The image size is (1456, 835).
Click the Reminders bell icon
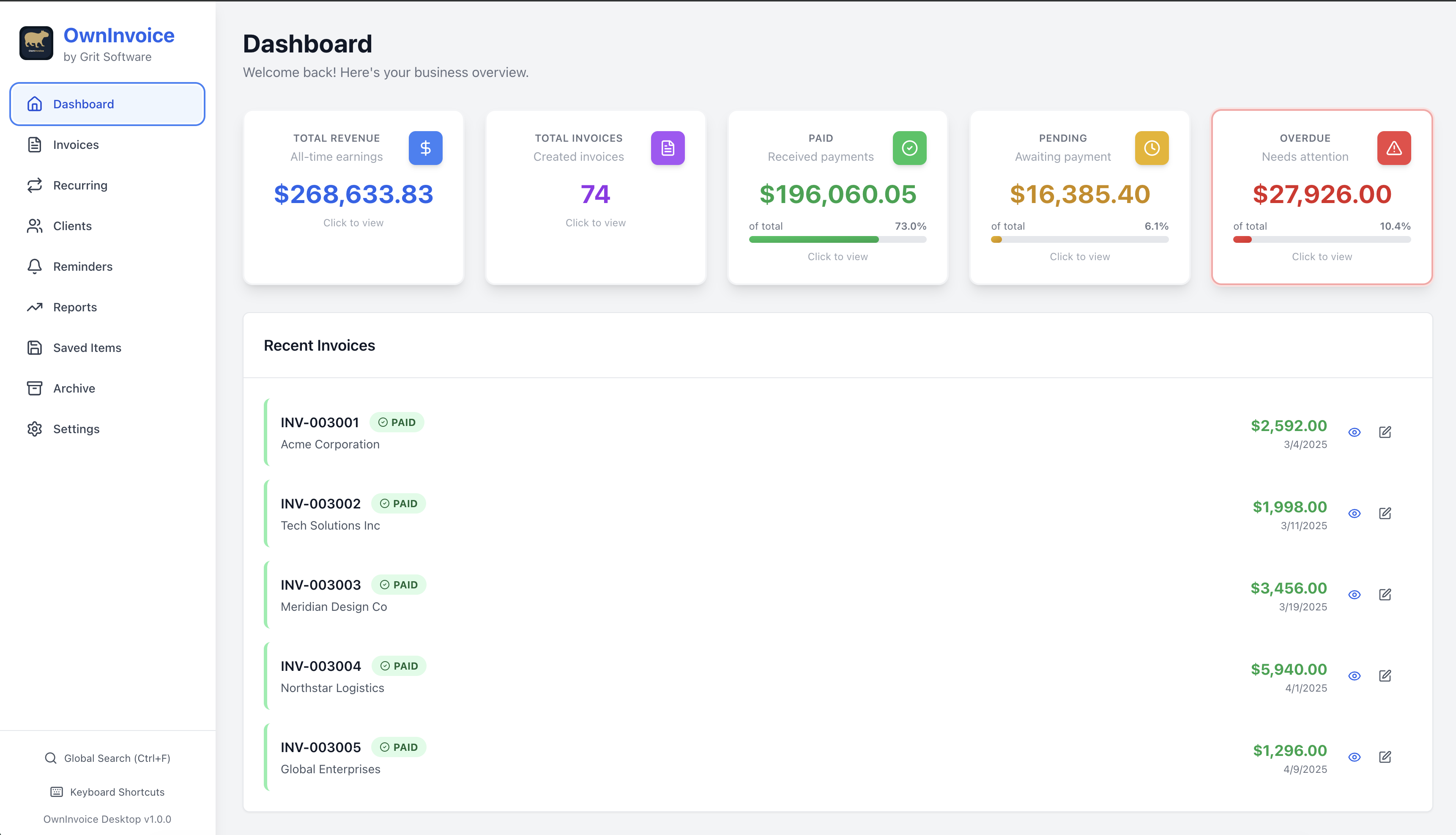point(34,266)
